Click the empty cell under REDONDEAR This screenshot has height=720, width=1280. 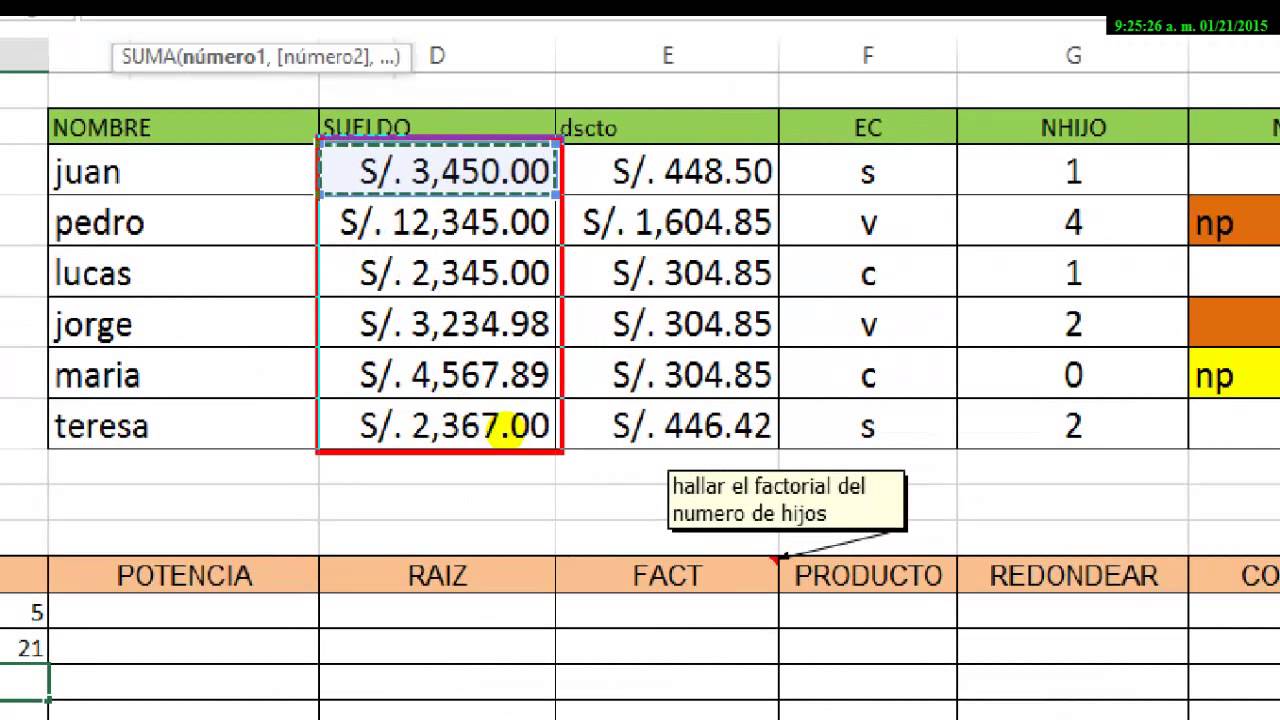[1073, 611]
